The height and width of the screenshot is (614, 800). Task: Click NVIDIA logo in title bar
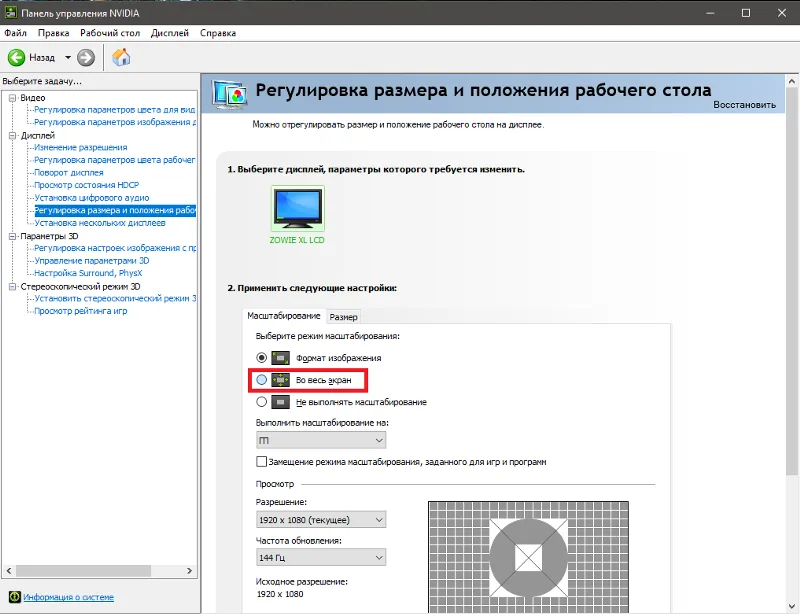[10, 13]
